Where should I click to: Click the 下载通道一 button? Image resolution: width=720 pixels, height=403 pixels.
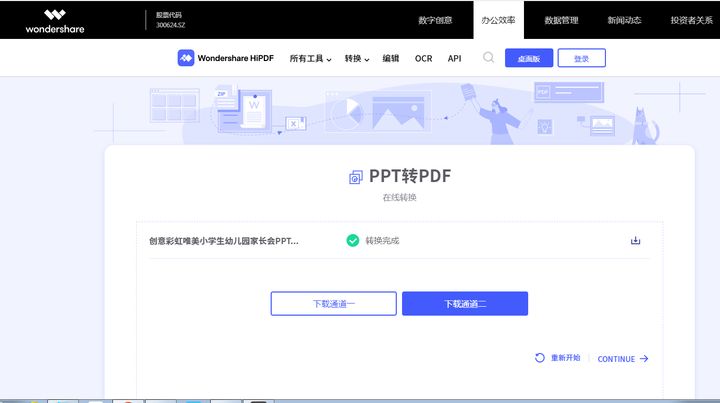coord(333,304)
